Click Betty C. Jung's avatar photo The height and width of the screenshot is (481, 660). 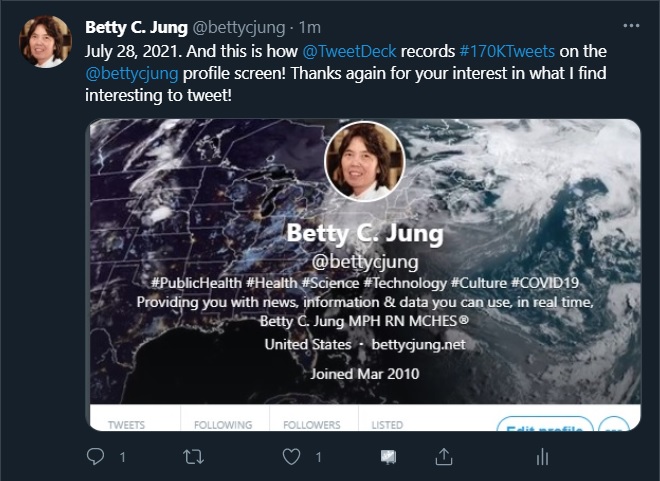[45, 42]
